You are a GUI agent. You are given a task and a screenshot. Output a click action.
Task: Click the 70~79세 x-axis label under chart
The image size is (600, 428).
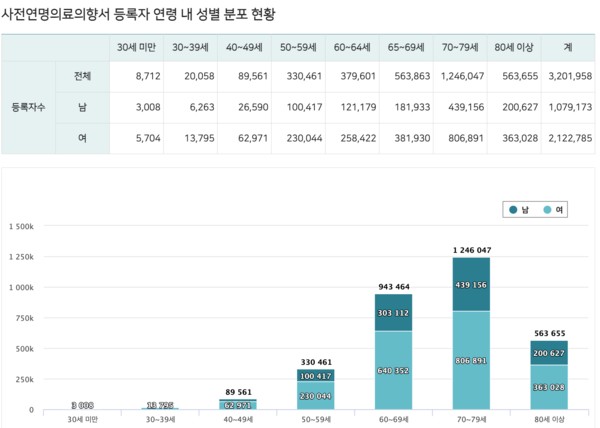point(471,420)
